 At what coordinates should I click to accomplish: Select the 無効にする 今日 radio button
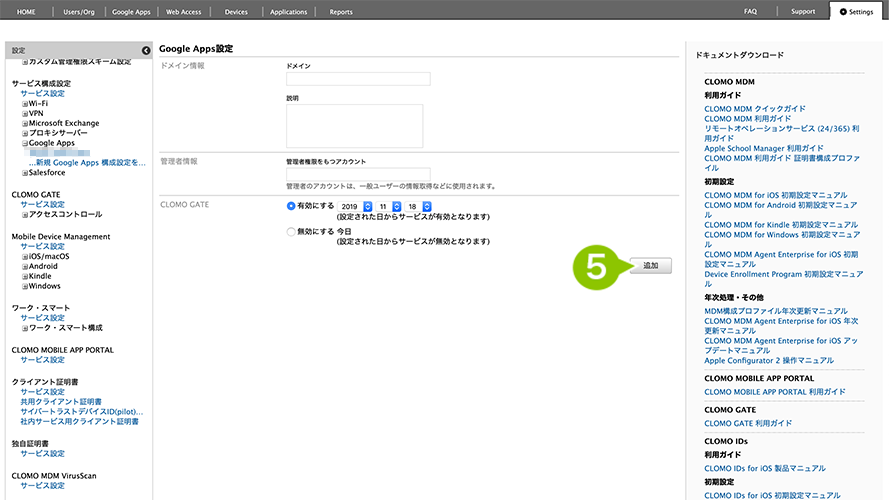(x=291, y=231)
